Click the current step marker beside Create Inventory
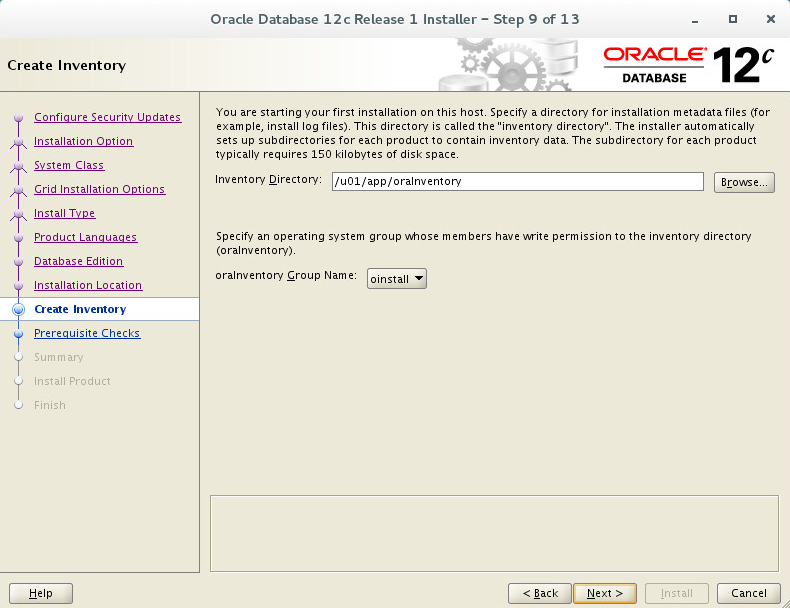This screenshot has height=608, width=790. coord(19,309)
